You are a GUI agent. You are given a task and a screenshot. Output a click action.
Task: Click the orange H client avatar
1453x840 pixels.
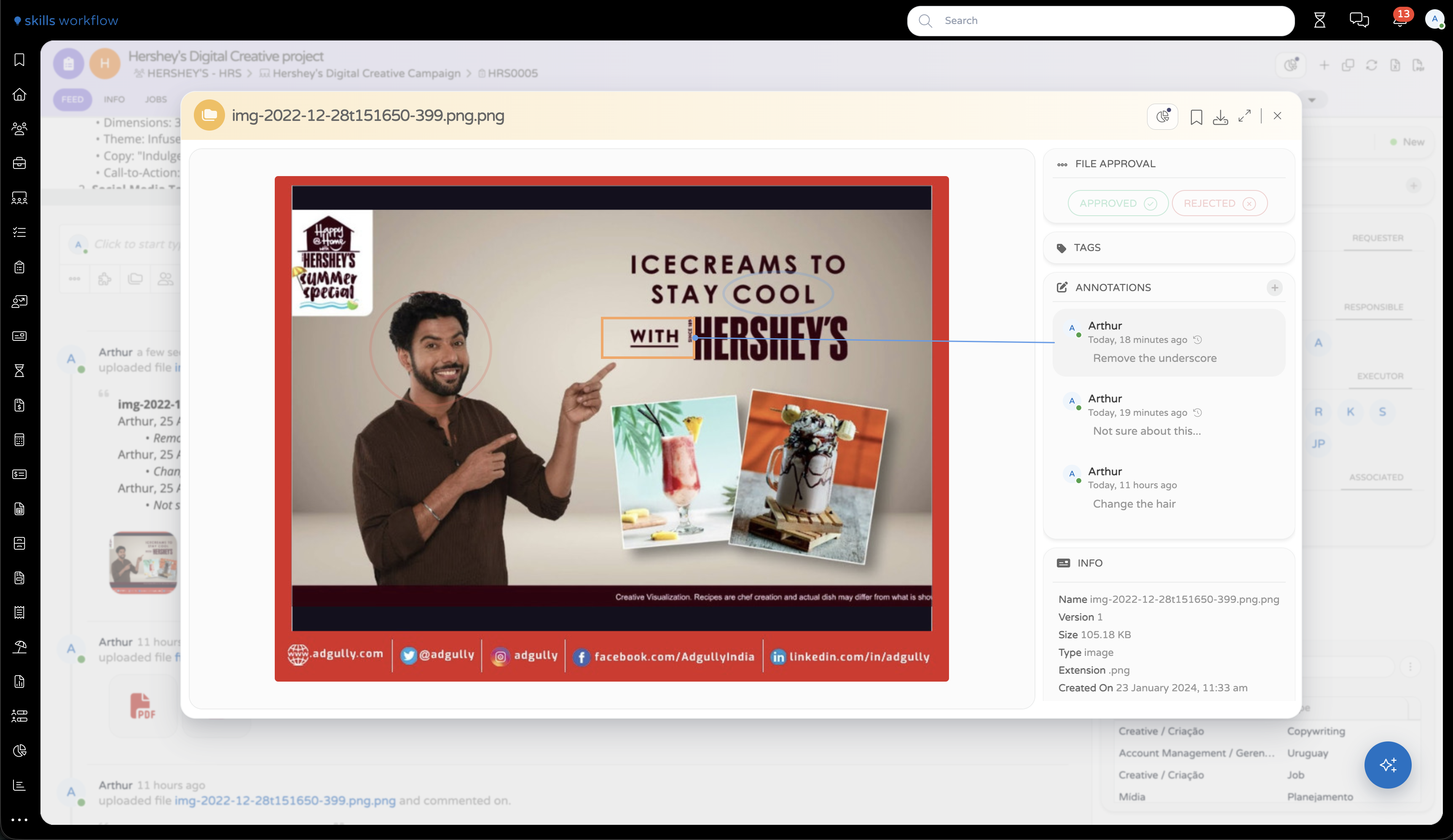(105, 64)
